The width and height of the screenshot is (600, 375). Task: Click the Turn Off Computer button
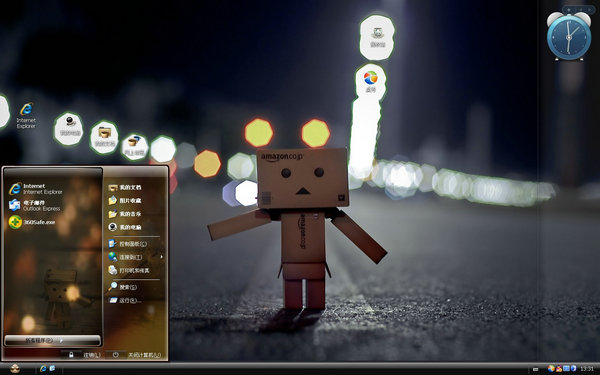point(137,355)
